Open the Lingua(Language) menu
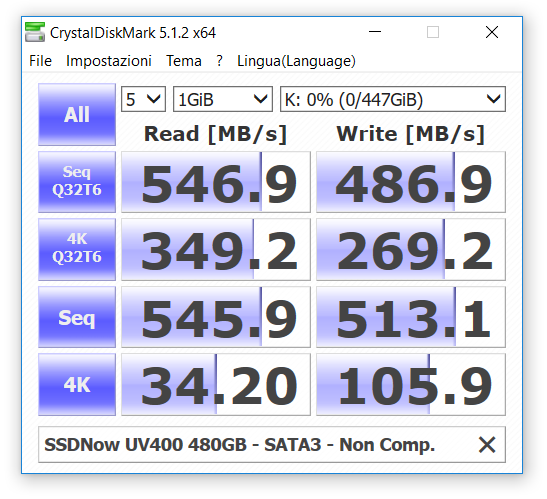Screen dimensions: 547x499 coord(297,61)
